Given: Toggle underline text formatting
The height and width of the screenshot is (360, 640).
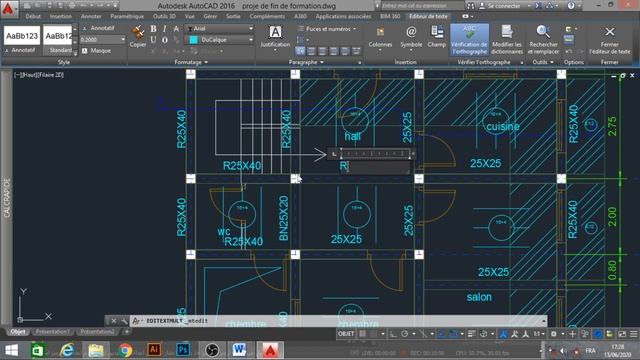Looking at the screenshot, I should pyautogui.click(x=153, y=40).
